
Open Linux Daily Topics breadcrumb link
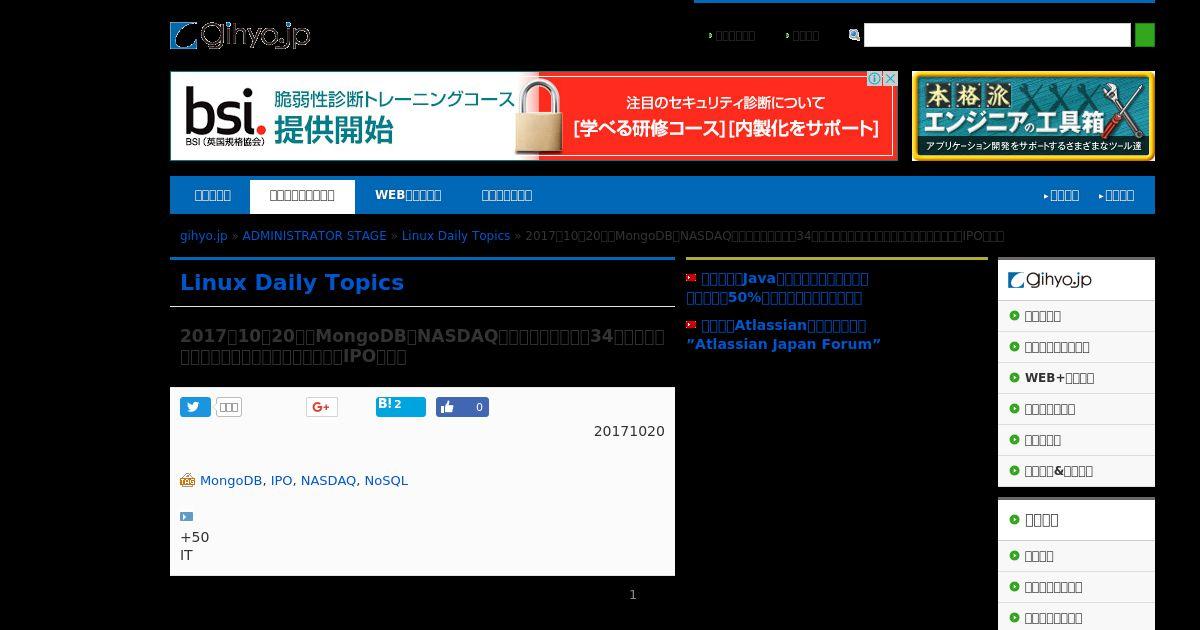coord(456,236)
